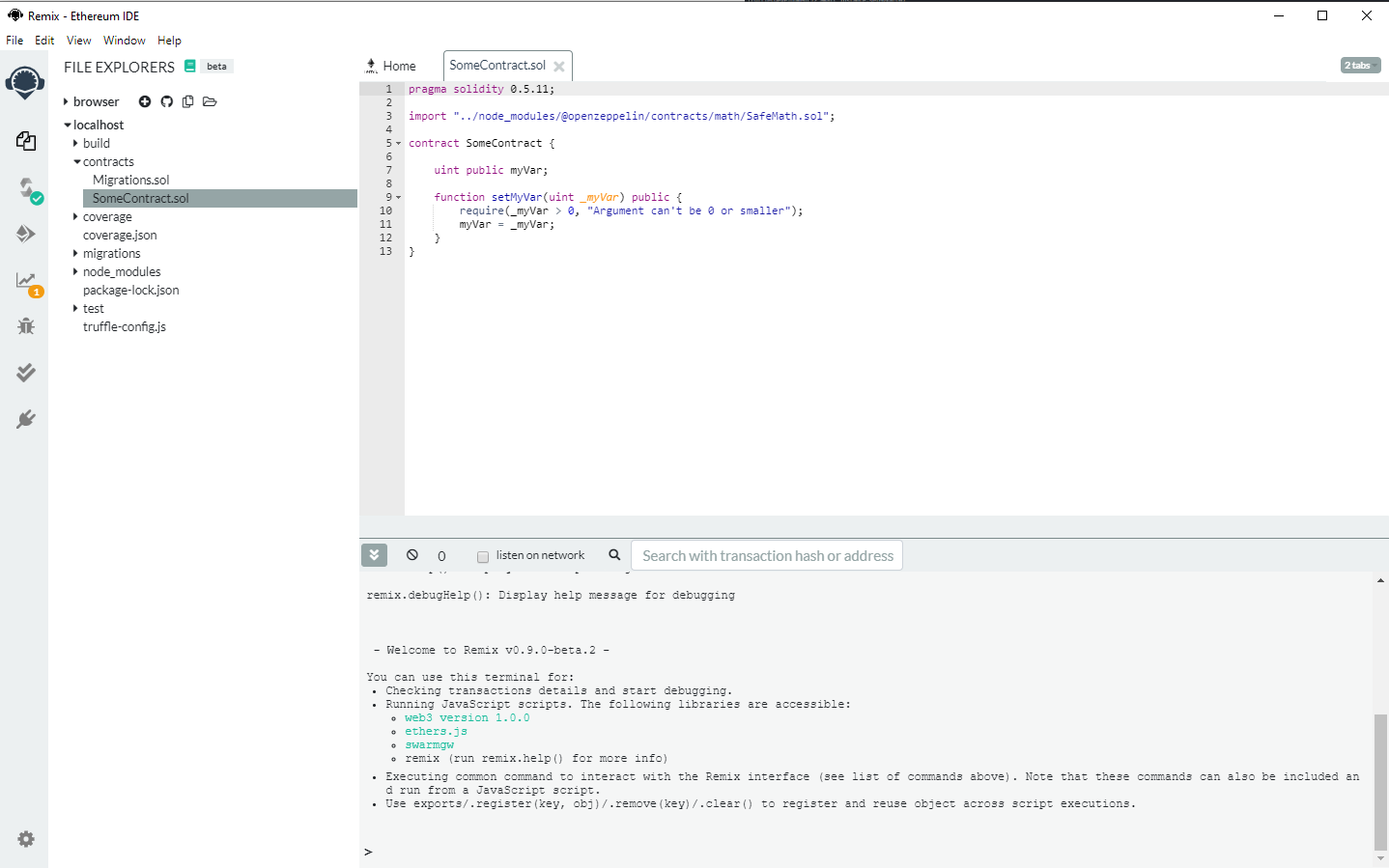
Task: Click the terminal vertical scrollbar thumb
Action: [1380, 781]
